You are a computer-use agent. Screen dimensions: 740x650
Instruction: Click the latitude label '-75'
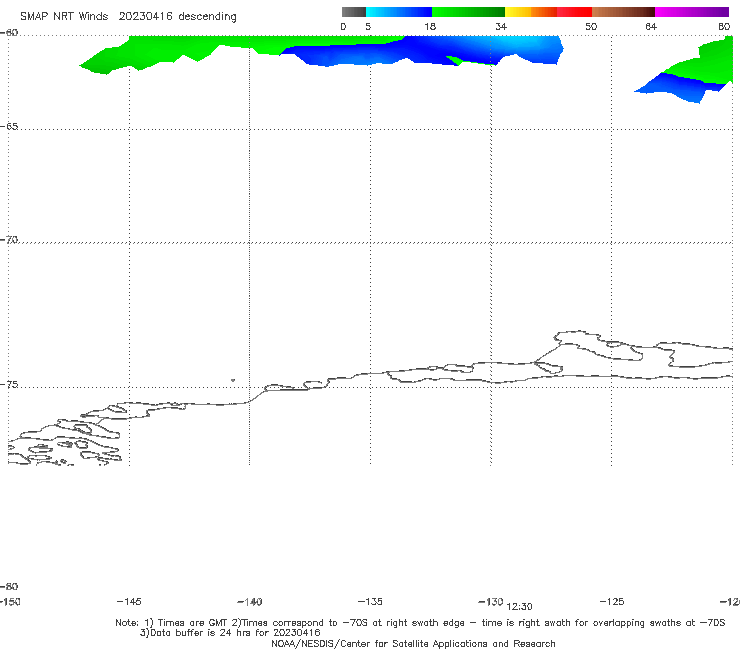pos(9,385)
